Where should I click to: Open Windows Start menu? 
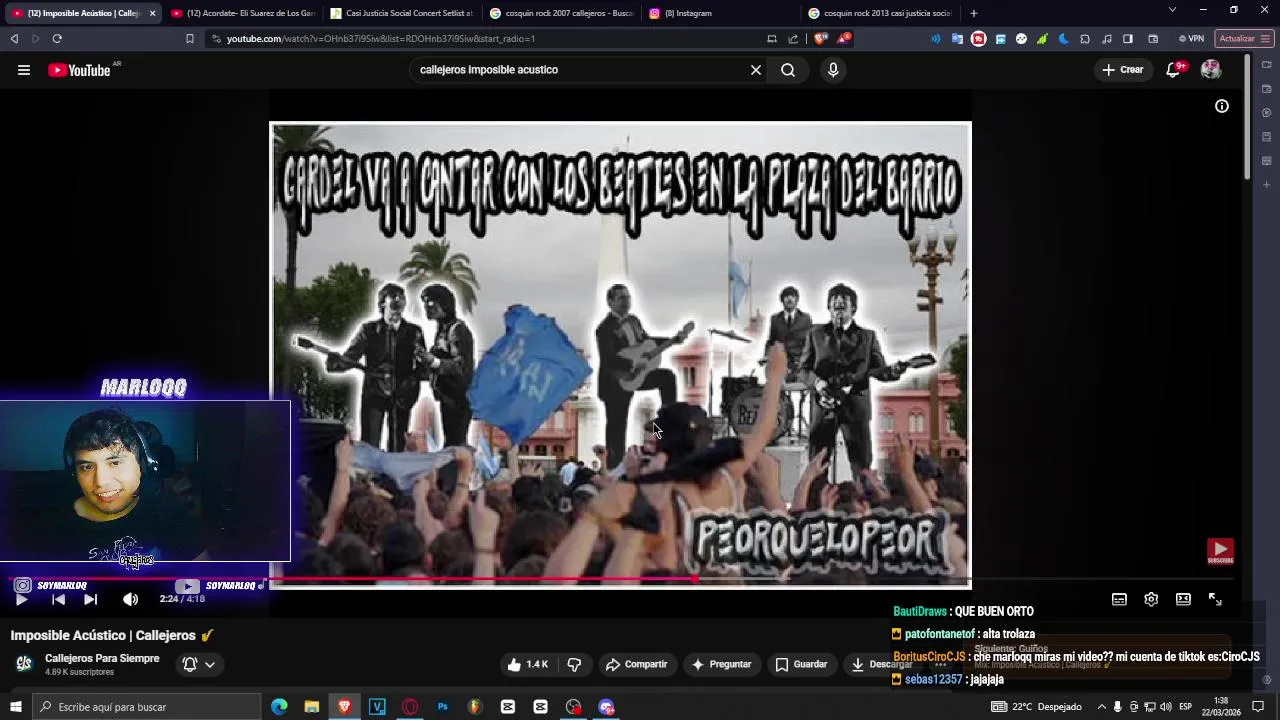click(x=16, y=707)
